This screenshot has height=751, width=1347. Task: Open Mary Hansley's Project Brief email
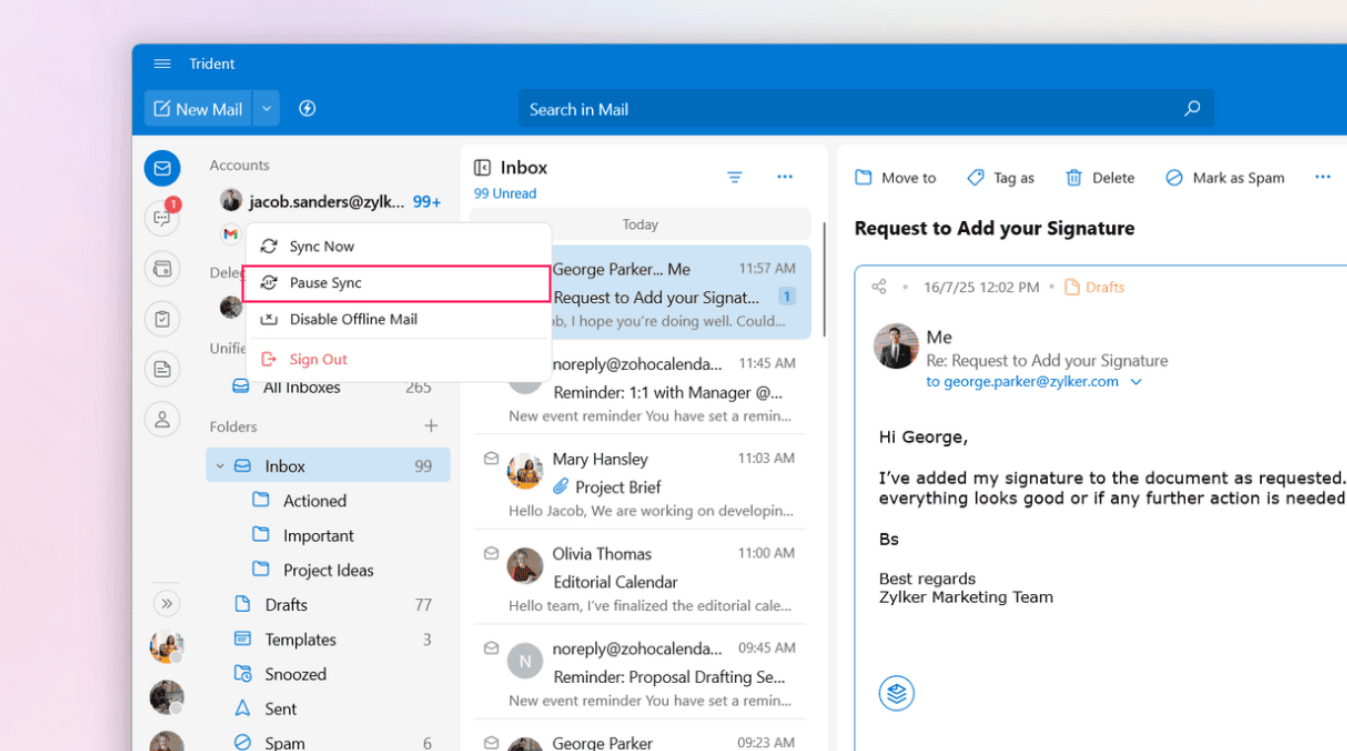tap(640, 484)
